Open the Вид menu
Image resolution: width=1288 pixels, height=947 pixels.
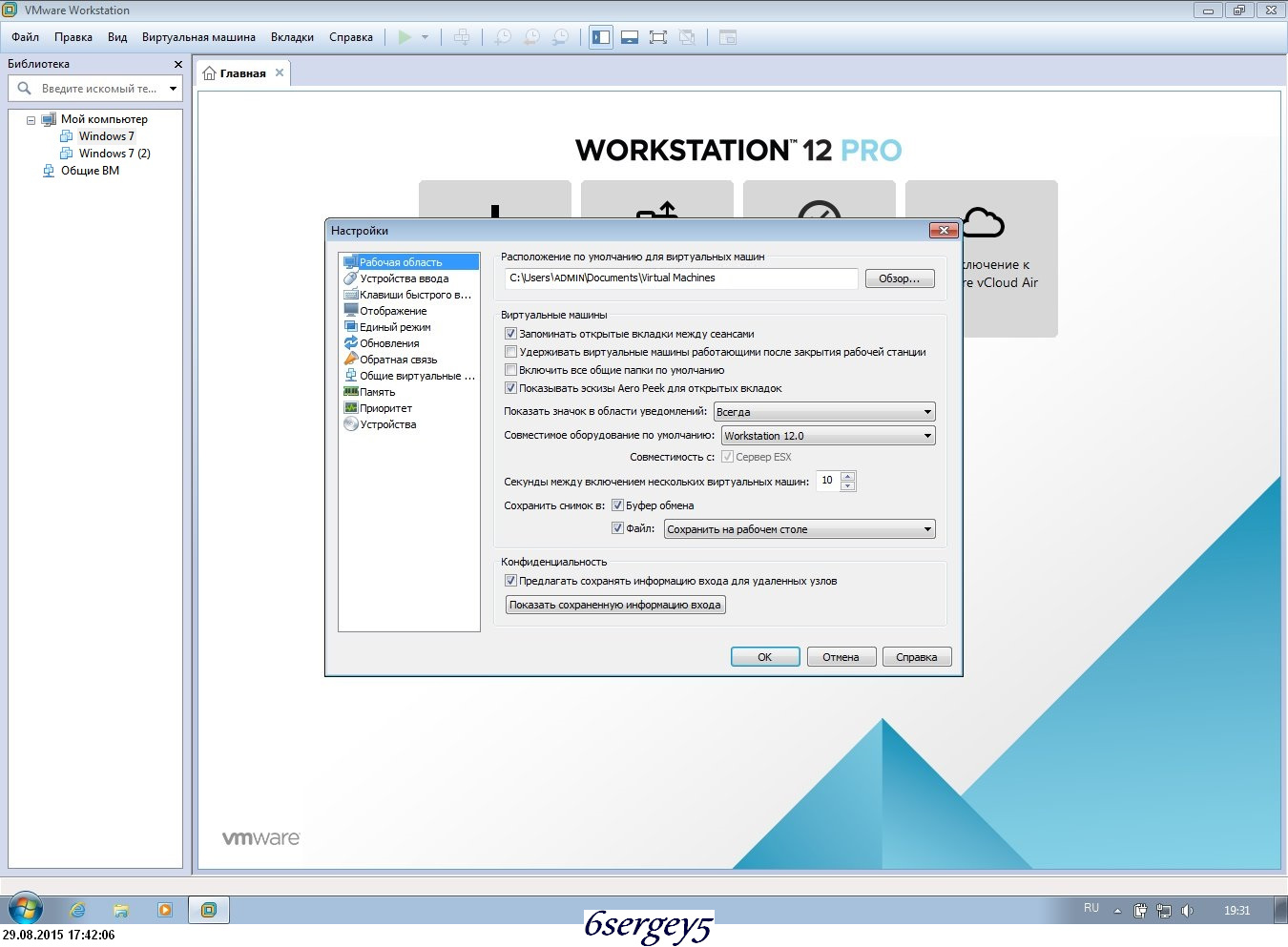pos(117,37)
